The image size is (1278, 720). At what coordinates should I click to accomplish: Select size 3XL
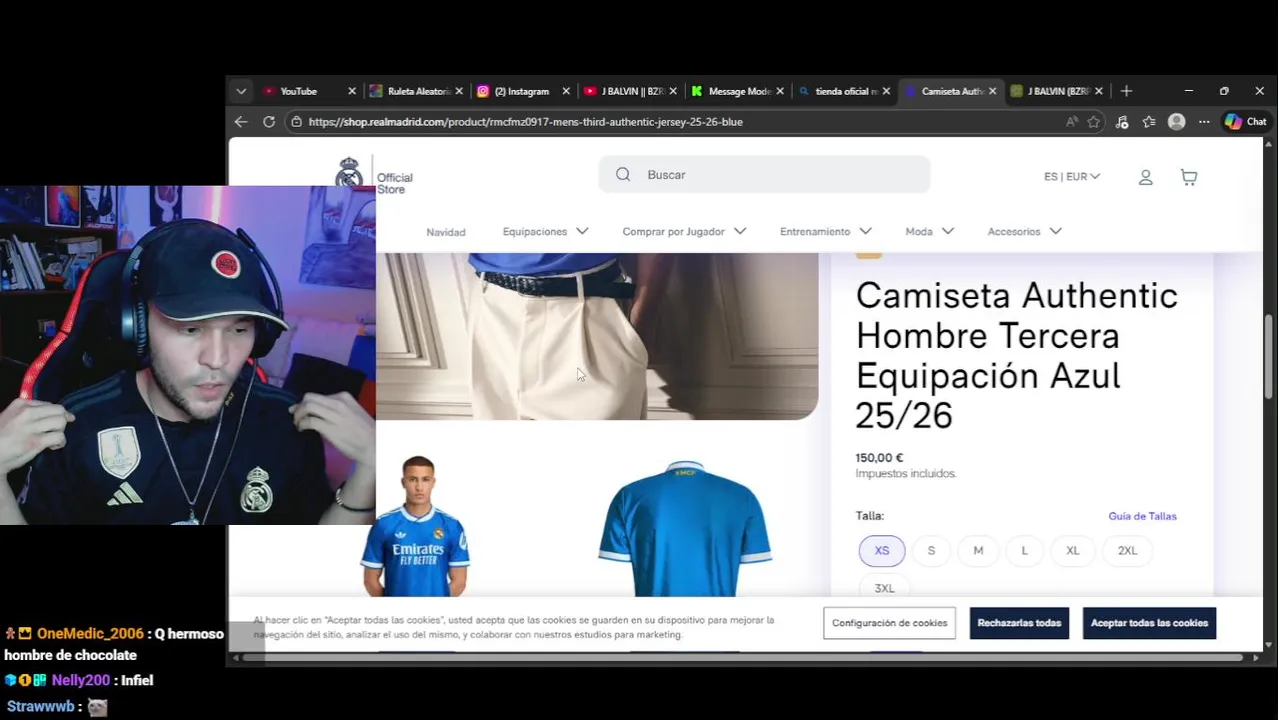point(885,588)
